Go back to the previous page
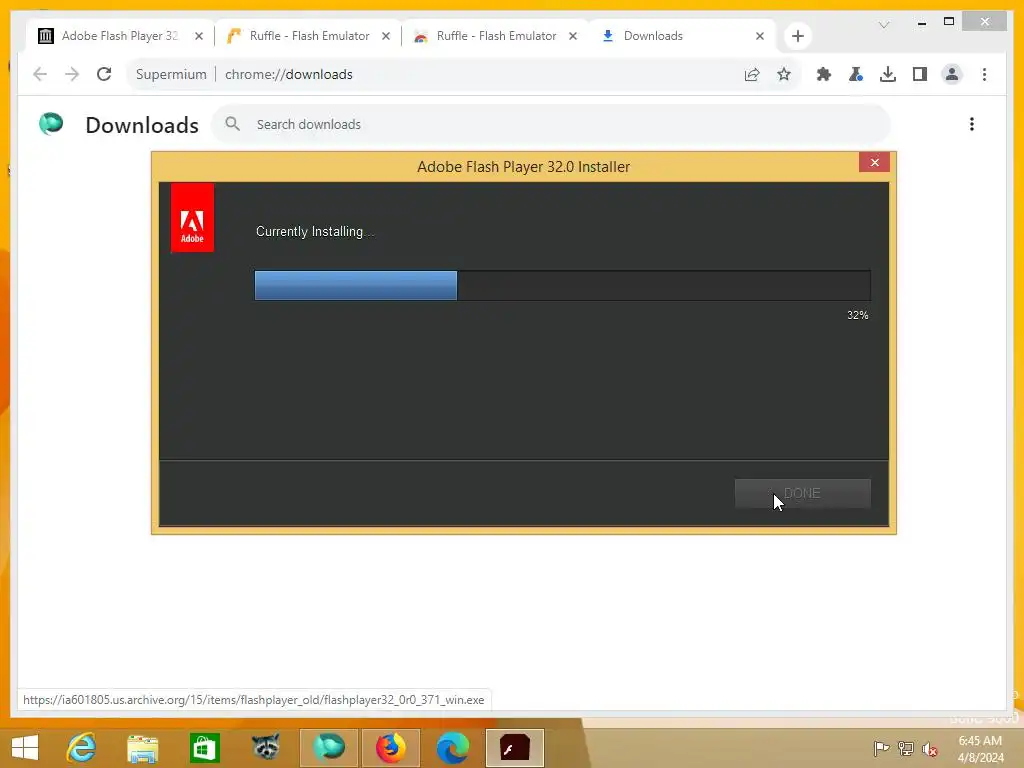Image resolution: width=1024 pixels, height=768 pixels. pos(40,74)
